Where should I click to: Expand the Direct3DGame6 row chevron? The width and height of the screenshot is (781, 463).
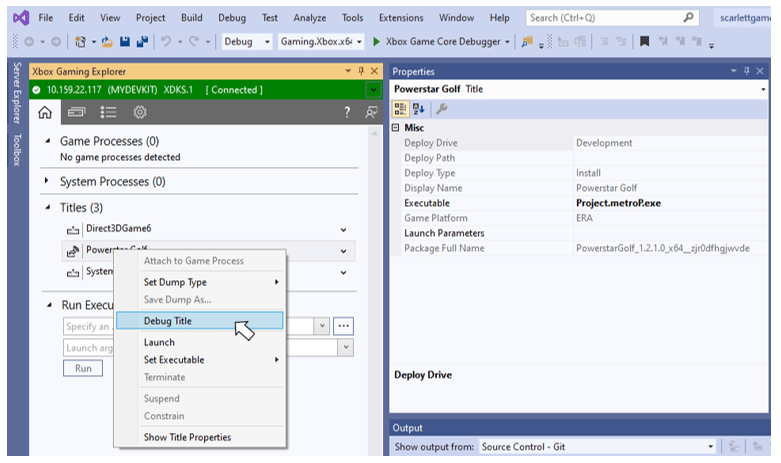[x=343, y=230]
